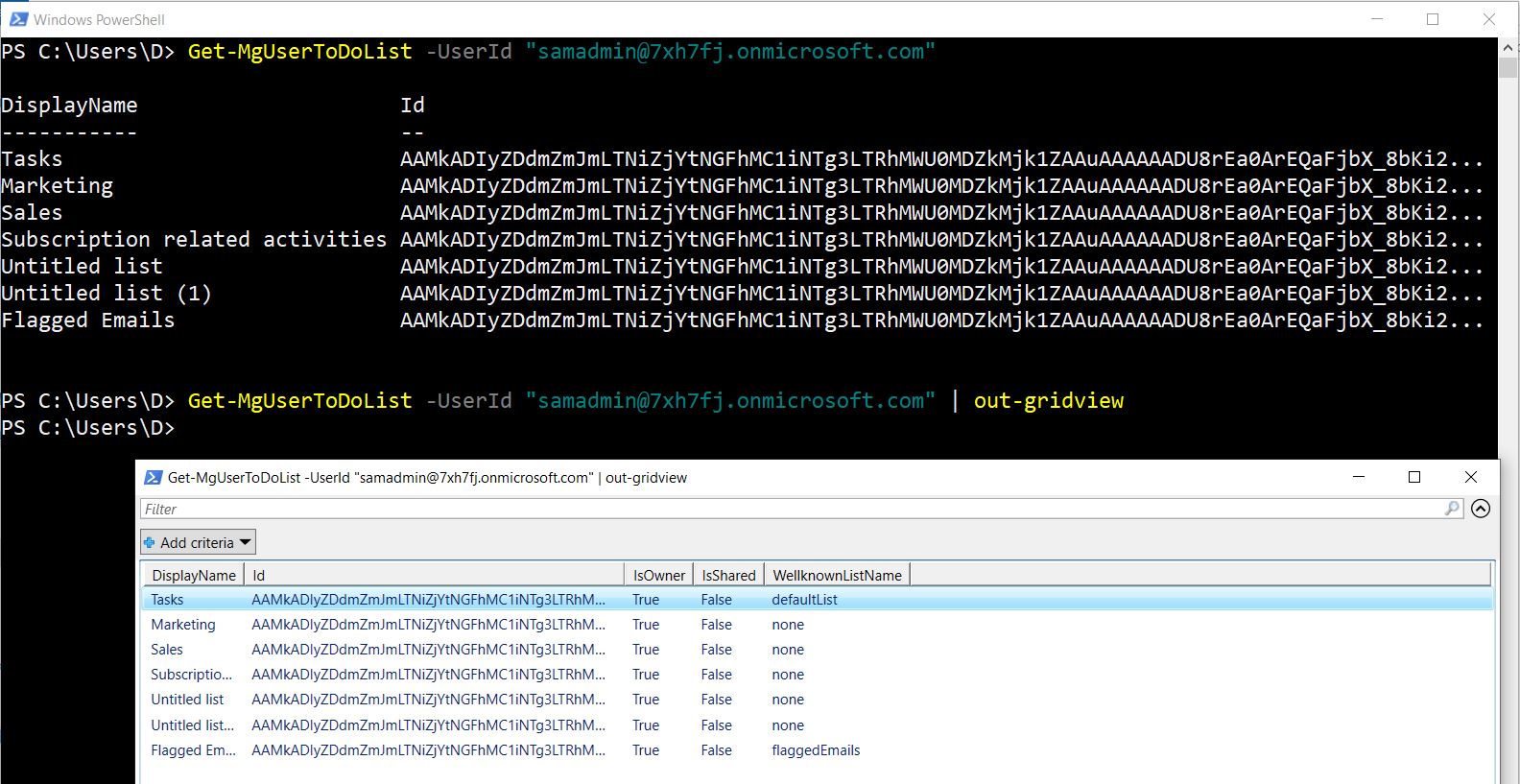
Task: Select the Flagged Em... row in grid view
Action: [x=818, y=750]
